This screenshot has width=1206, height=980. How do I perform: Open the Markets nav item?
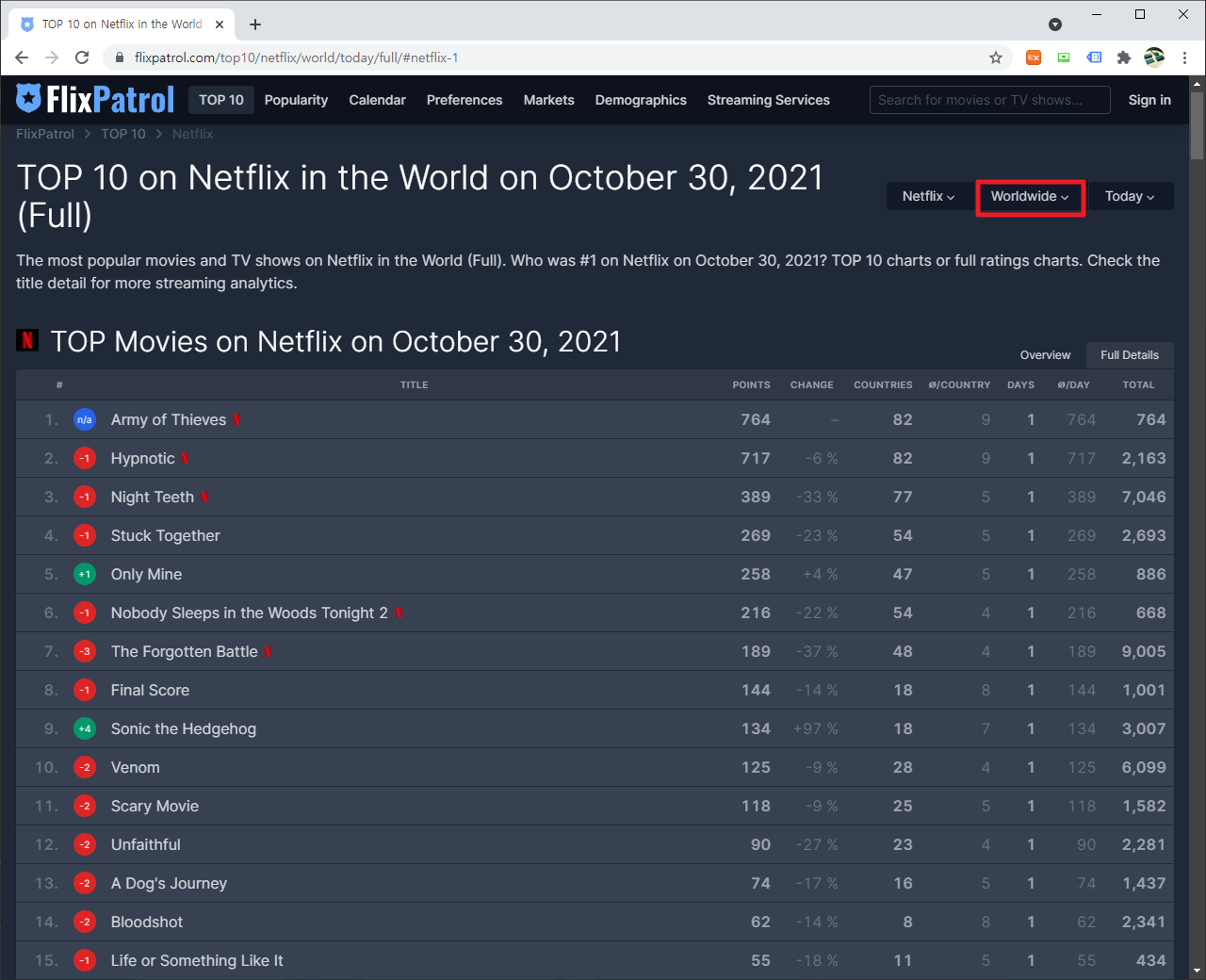coord(549,100)
